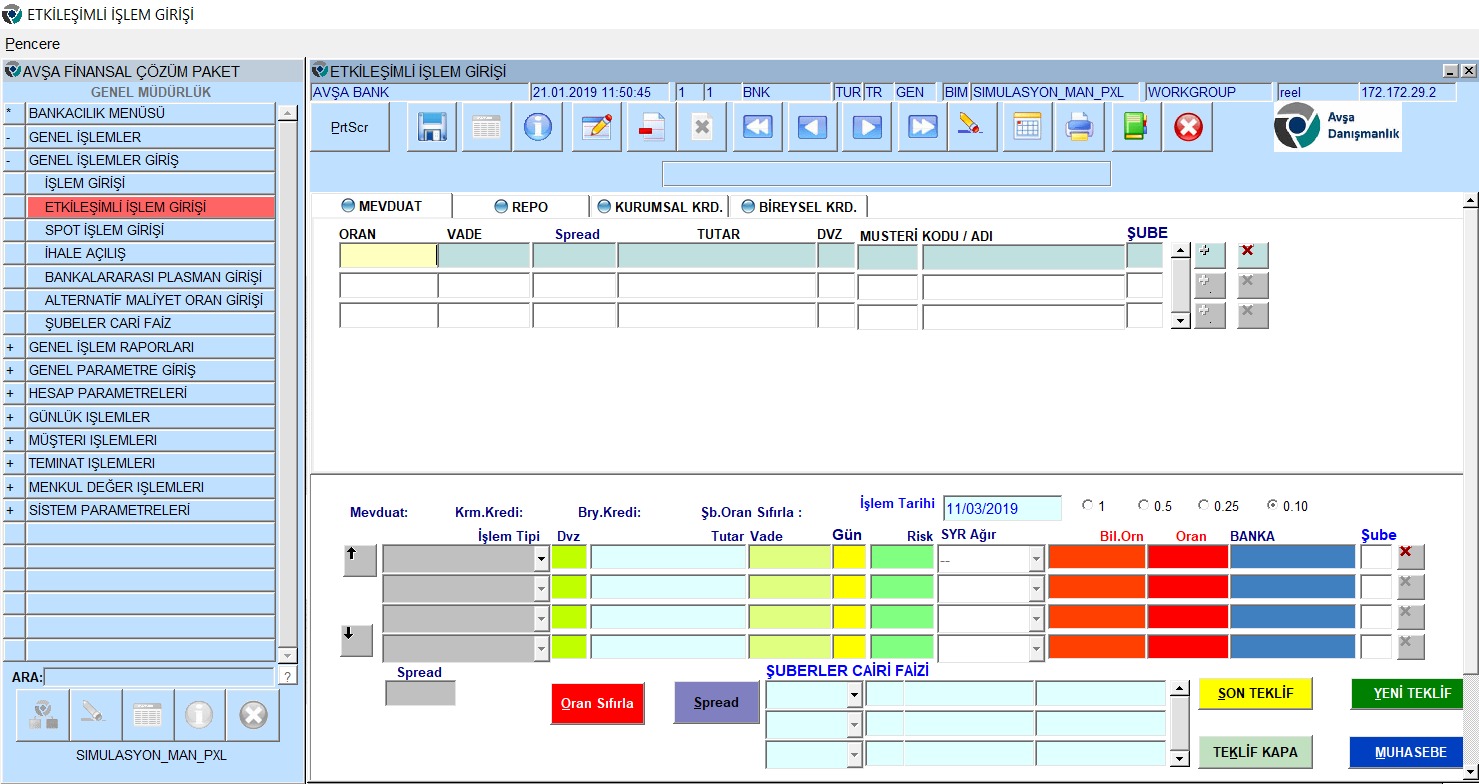Click the sidebar footer table icon

(x=147, y=714)
